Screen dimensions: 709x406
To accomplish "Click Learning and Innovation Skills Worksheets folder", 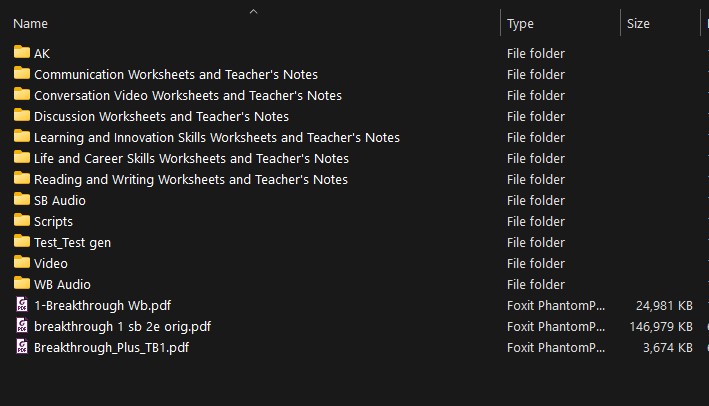I will (217, 137).
